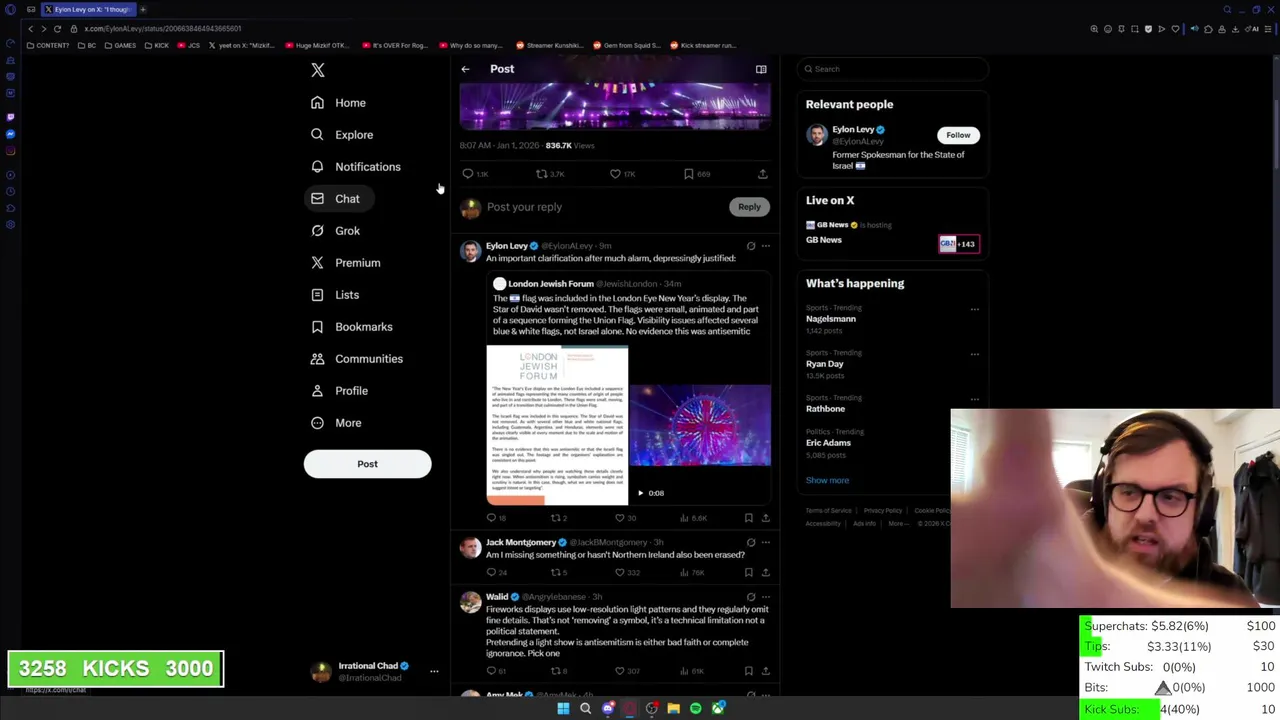Click the Reply button

pos(749,207)
